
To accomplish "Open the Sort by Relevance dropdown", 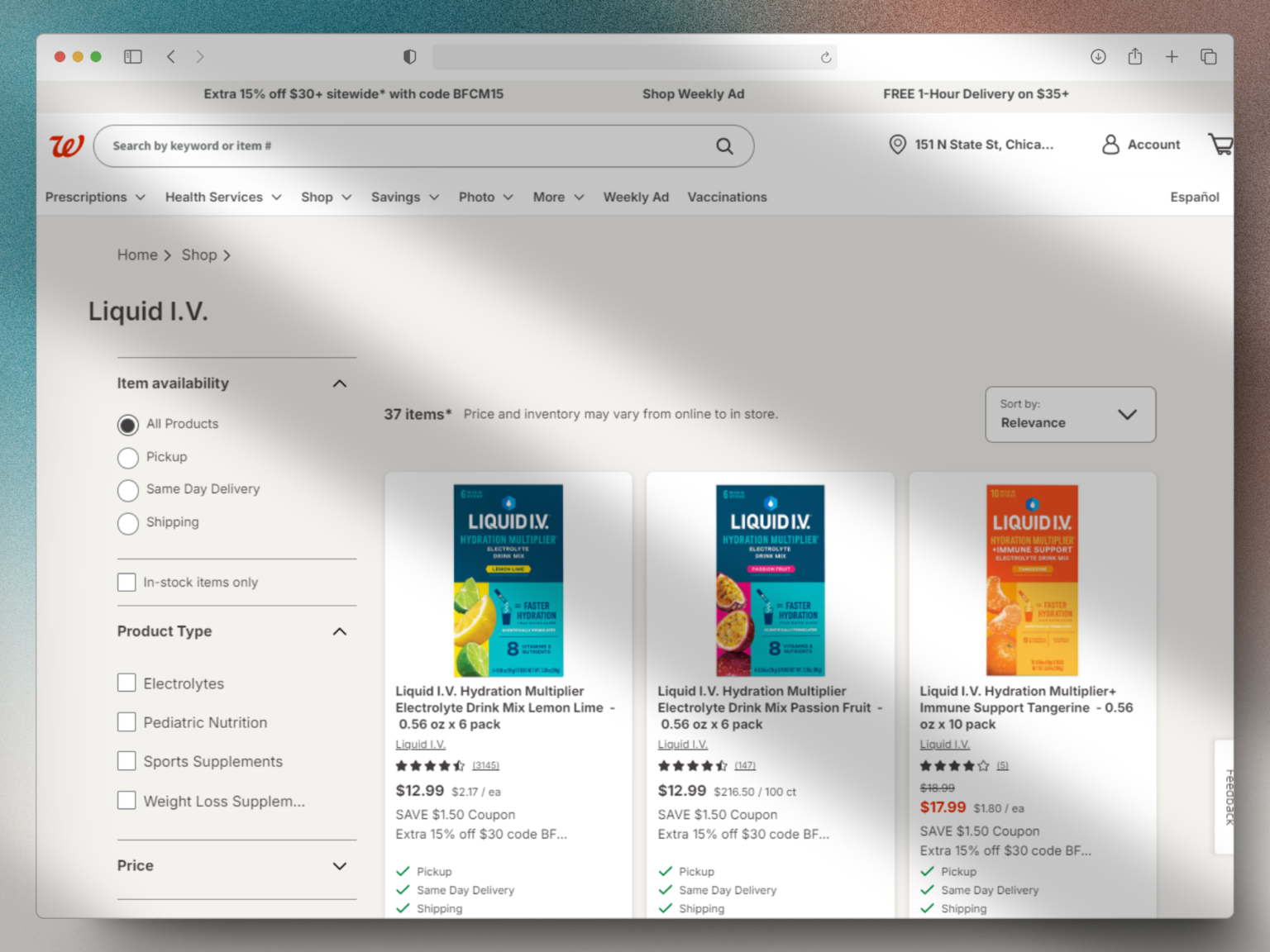I will tap(1070, 414).
